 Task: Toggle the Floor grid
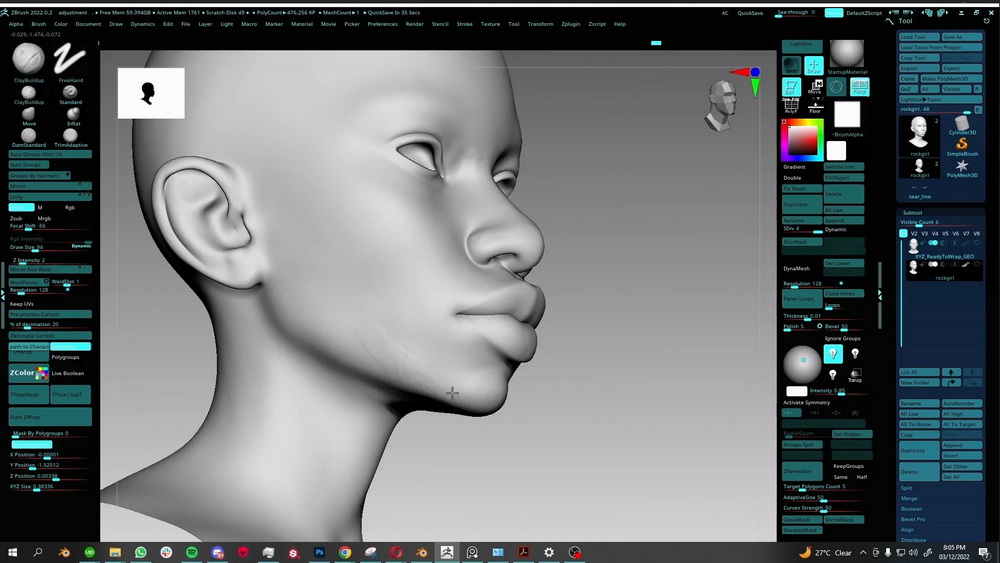[x=814, y=107]
